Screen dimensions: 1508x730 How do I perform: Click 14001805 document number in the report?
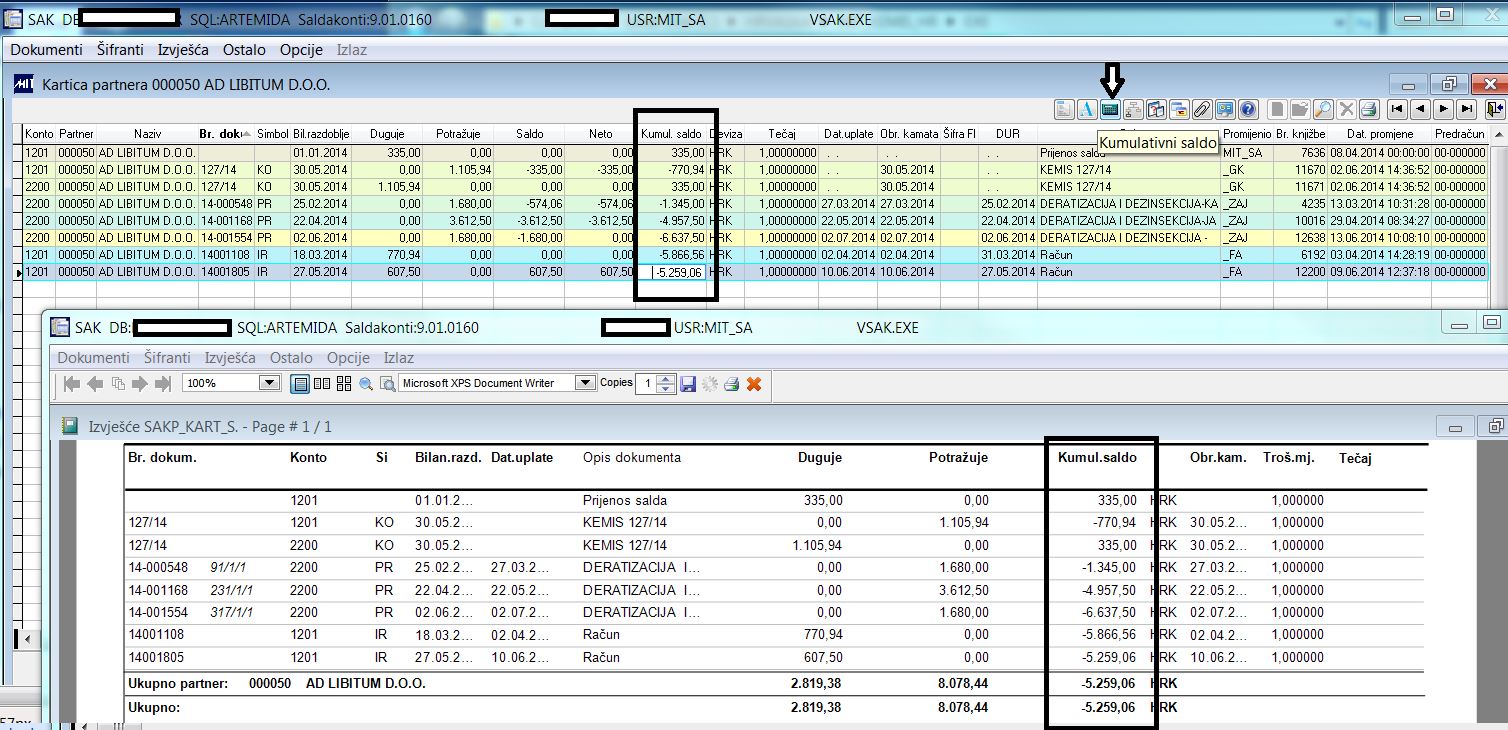158,657
